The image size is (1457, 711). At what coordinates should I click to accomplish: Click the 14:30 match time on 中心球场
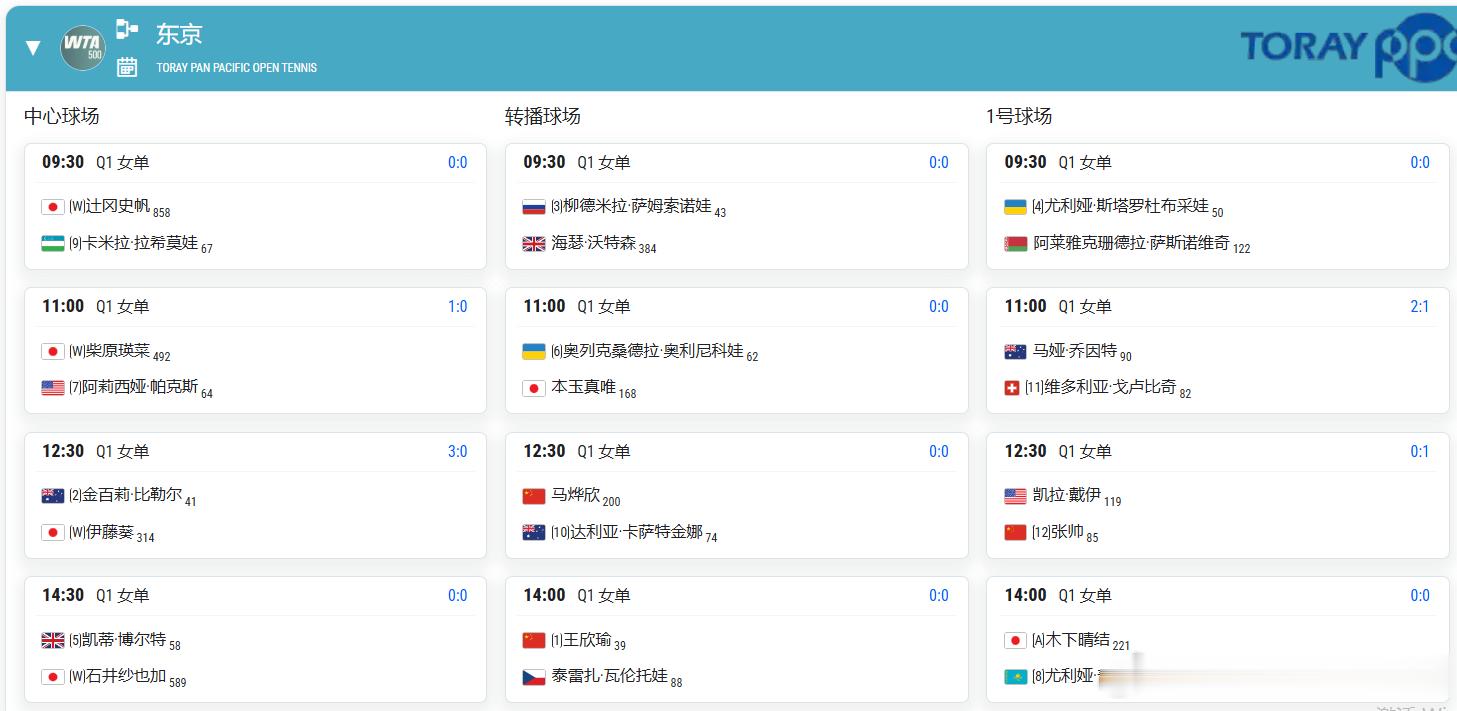tap(63, 595)
